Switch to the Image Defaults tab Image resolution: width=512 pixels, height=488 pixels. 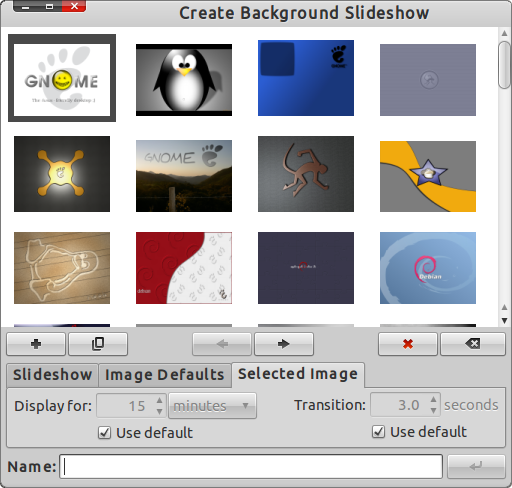coord(165,375)
